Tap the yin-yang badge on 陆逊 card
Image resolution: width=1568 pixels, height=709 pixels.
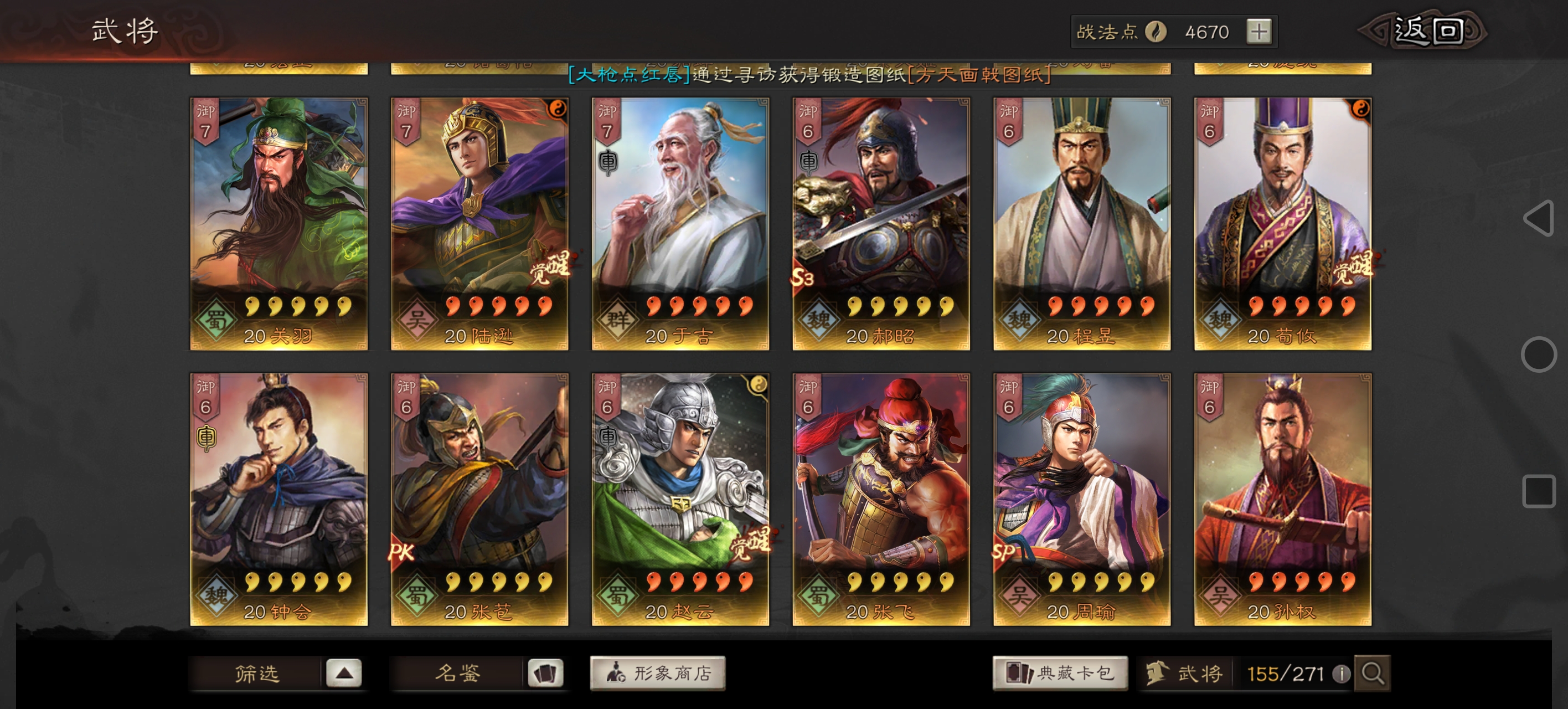tap(558, 109)
